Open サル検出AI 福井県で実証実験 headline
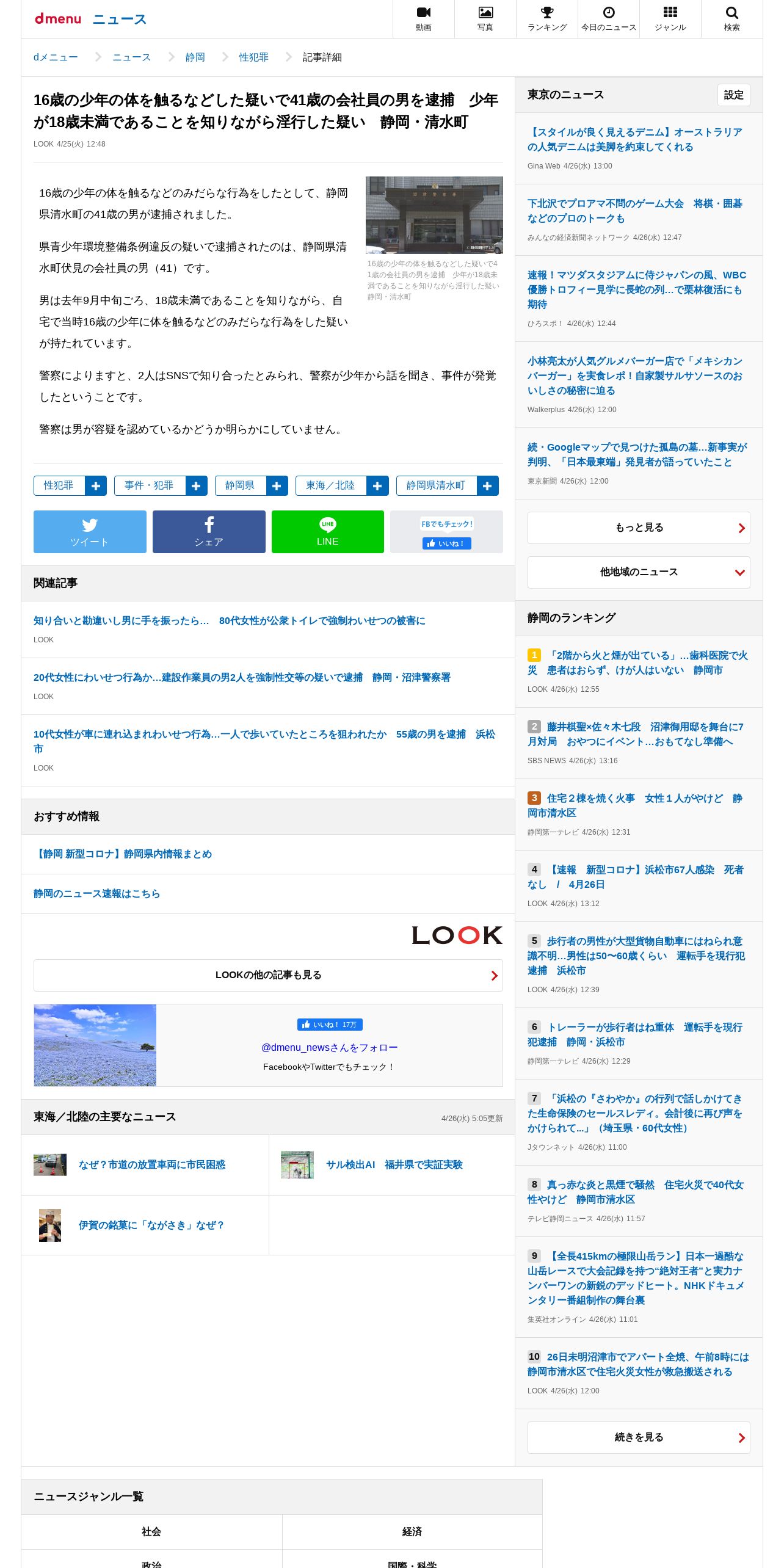Image resolution: width=784 pixels, height=1568 pixels. (394, 1165)
